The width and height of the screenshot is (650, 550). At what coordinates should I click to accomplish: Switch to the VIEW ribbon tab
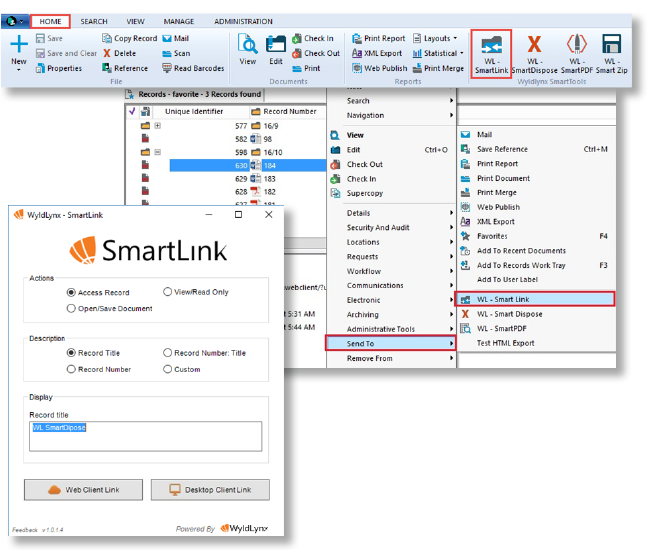tap(136, 22)
